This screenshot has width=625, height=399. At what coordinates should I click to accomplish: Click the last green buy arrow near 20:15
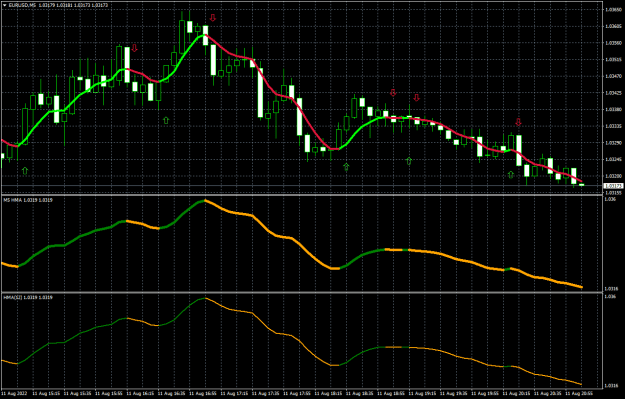click(x=511, y=175)
